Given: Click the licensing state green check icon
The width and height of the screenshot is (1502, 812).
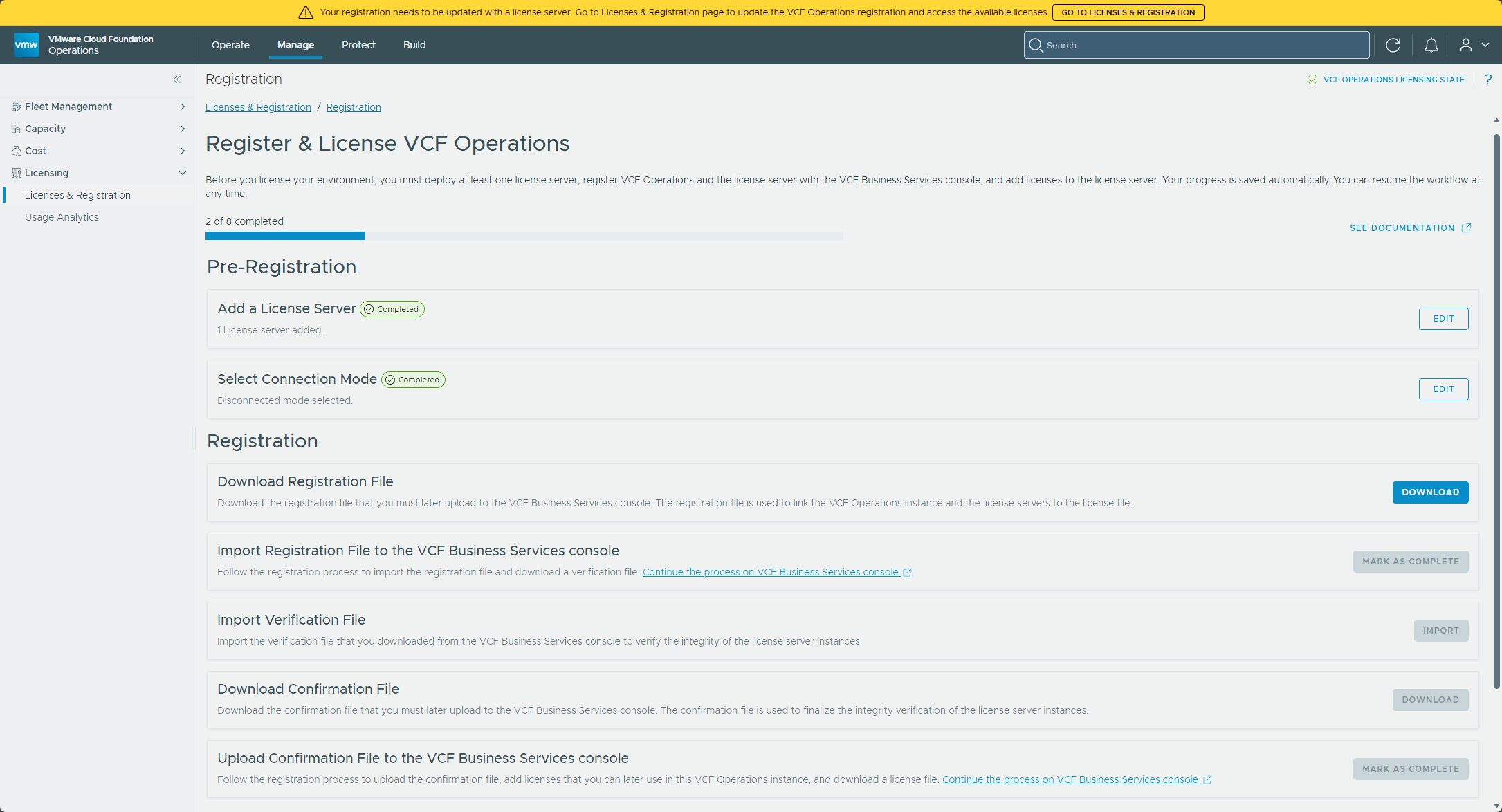Looking at the screenshot, I should pos(1312,80).
